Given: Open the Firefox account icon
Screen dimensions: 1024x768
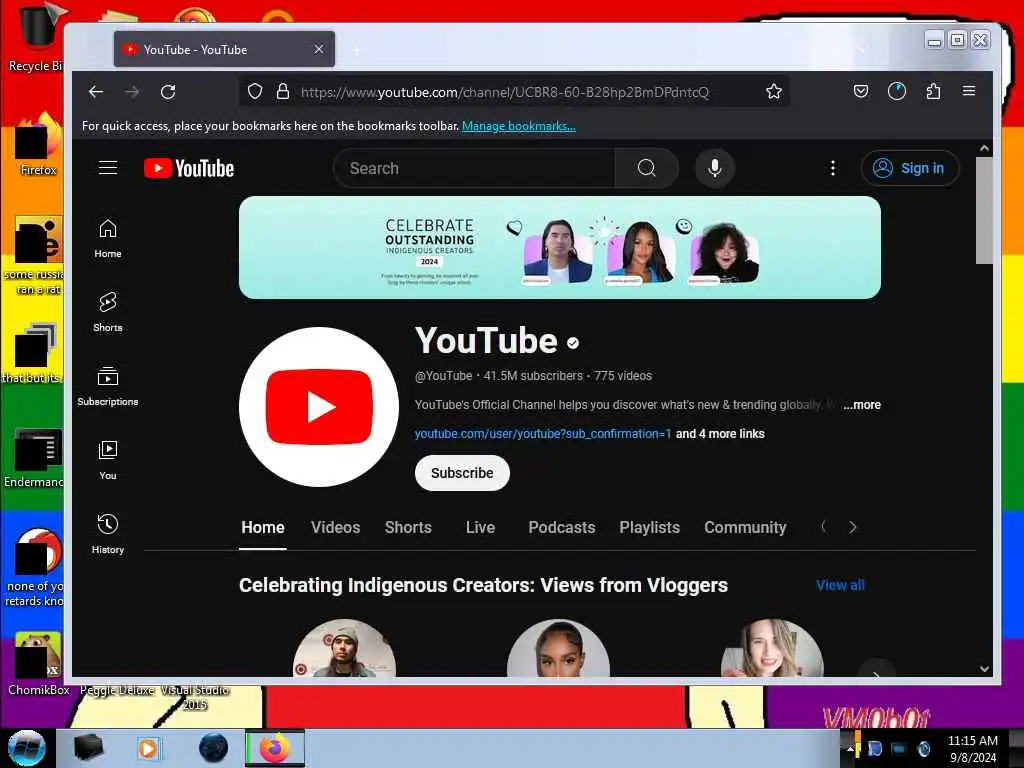Looking at the screenshot, I should [897, 91].
